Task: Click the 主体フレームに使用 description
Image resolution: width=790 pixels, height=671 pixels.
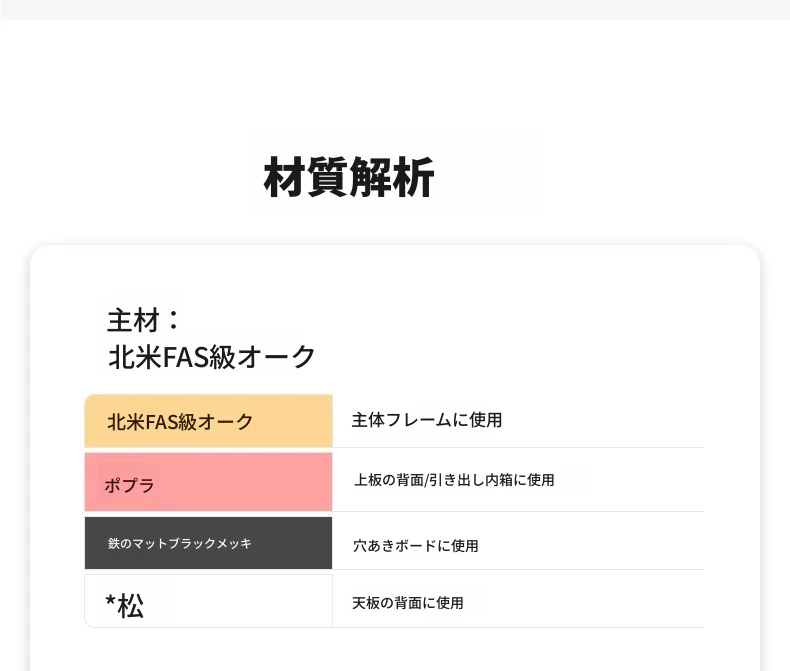Action: click(427, 420)
